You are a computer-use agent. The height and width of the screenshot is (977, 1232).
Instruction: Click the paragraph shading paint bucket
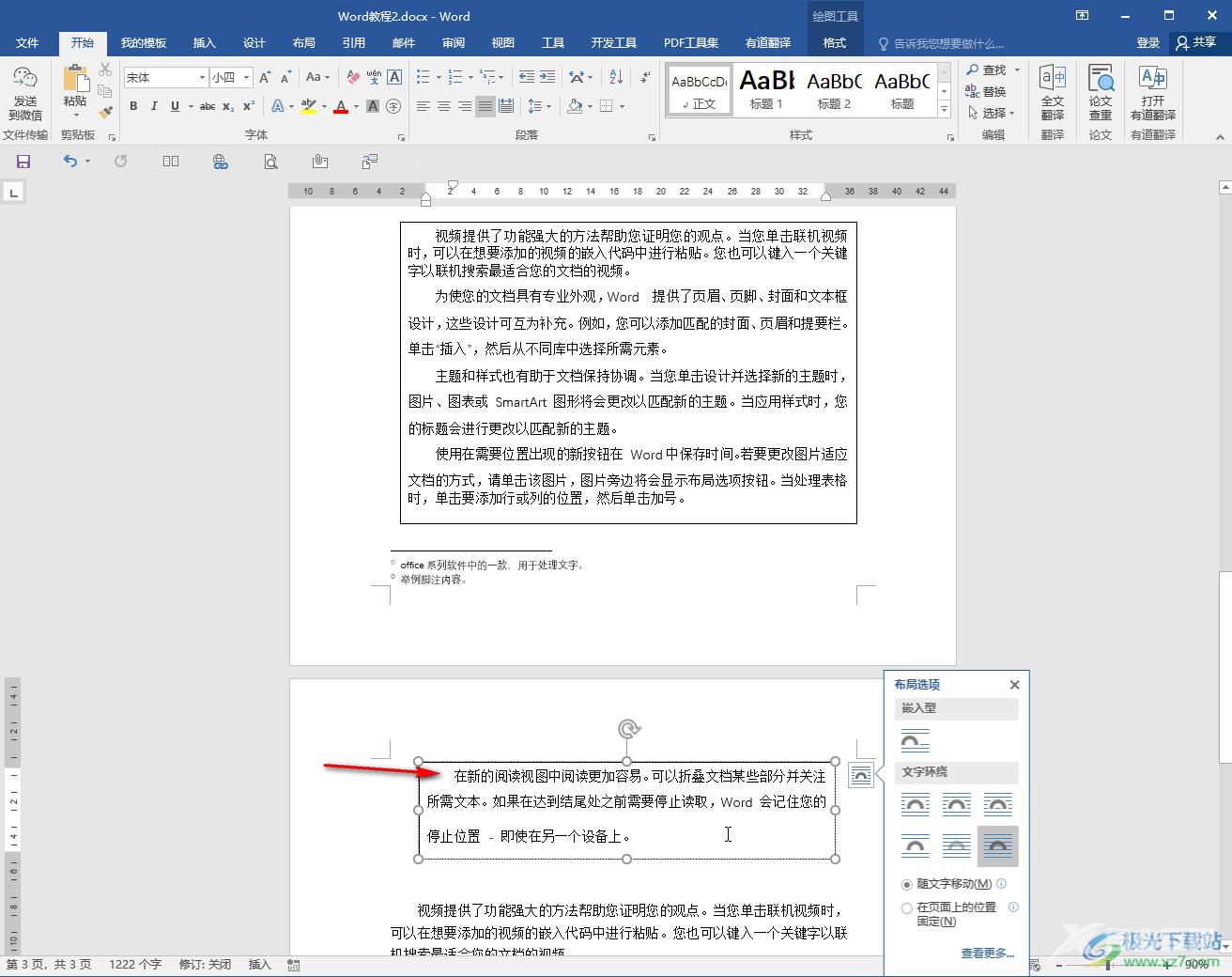pos(576,106)
